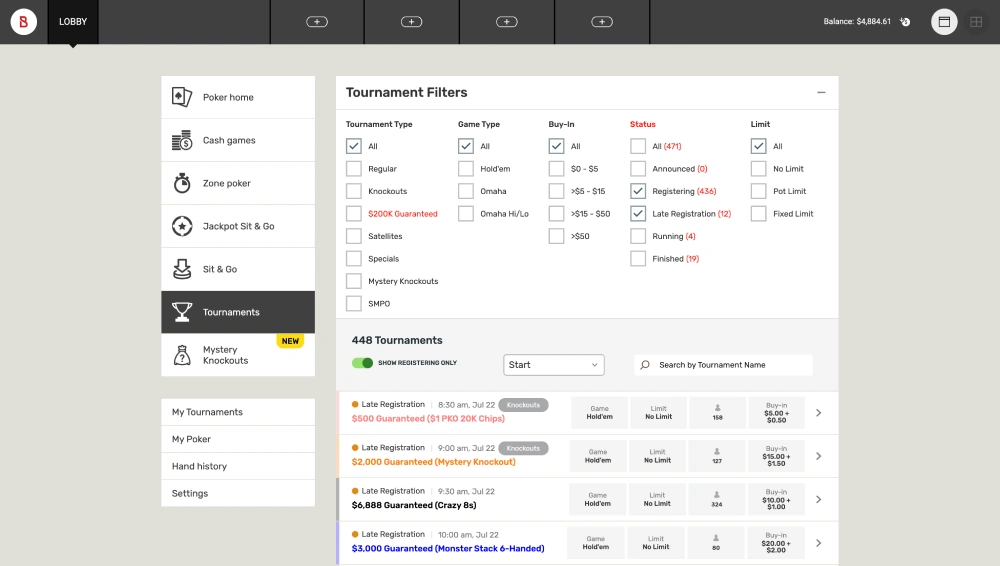Check the Omaha Hi/Lo game type
This screenshot has height=566, width=1000.
pyautogui.click(x=466, y=214)
